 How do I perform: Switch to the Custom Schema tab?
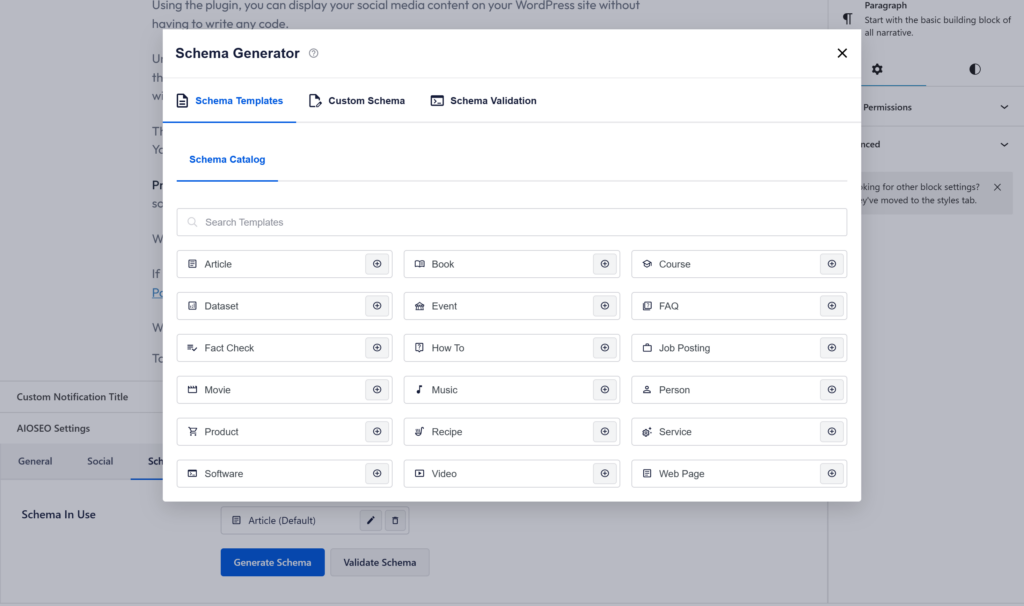357,101
